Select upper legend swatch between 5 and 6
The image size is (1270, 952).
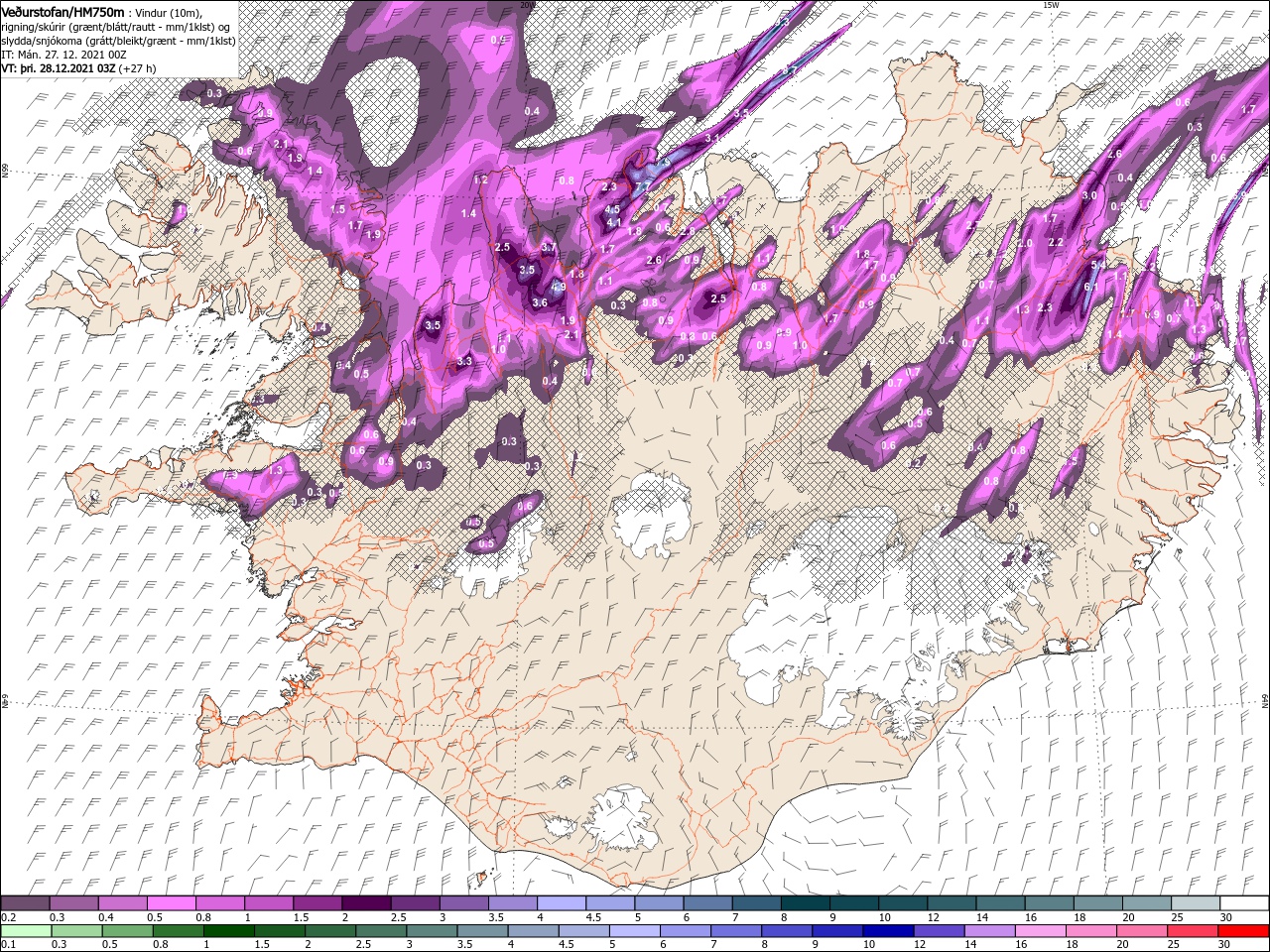pos(659,903)
